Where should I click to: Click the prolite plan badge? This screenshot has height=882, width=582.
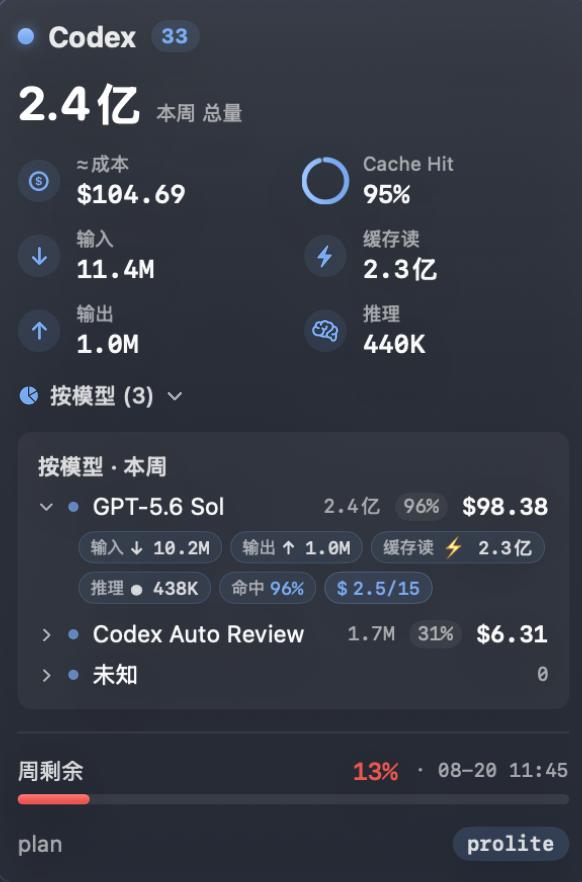[511, 844]
